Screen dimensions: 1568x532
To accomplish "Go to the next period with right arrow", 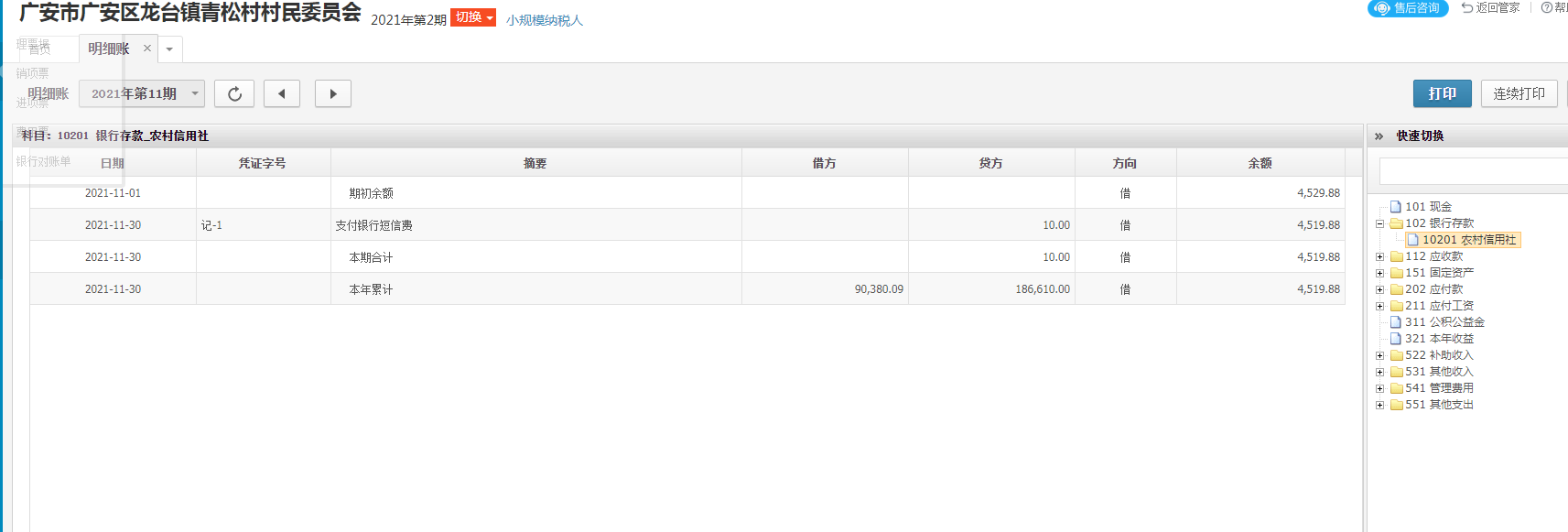I will click(x=333, y=93).
